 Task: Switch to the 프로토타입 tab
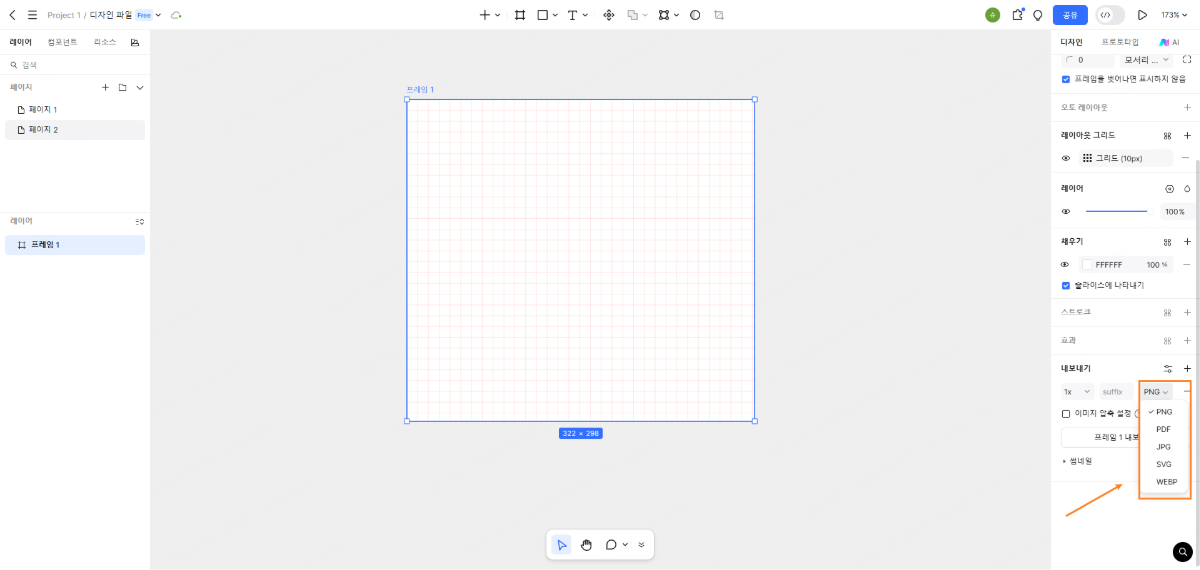click(1119, 42)
